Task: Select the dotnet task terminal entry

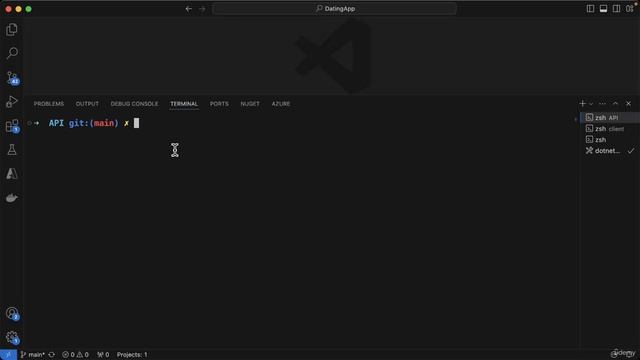Action: [x=610, y=151]
